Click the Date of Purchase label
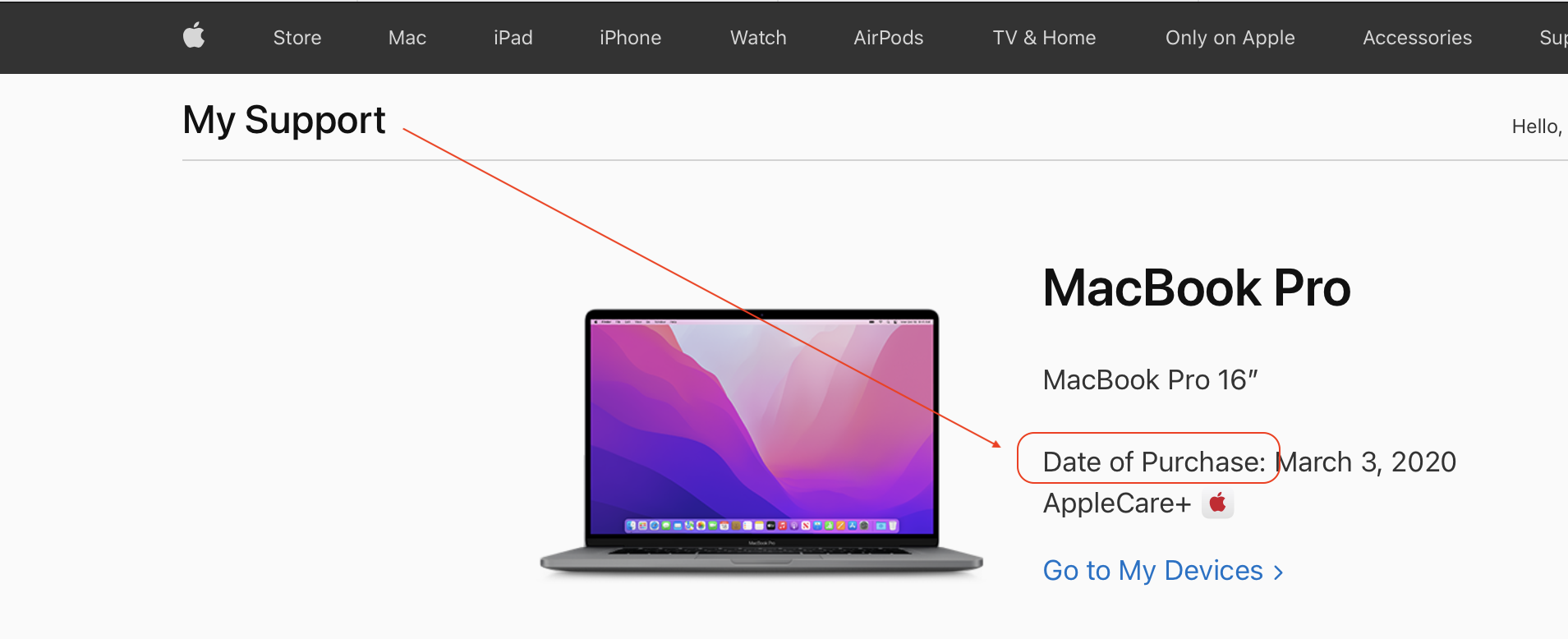1568x639 pixels. coord(1154,462)
